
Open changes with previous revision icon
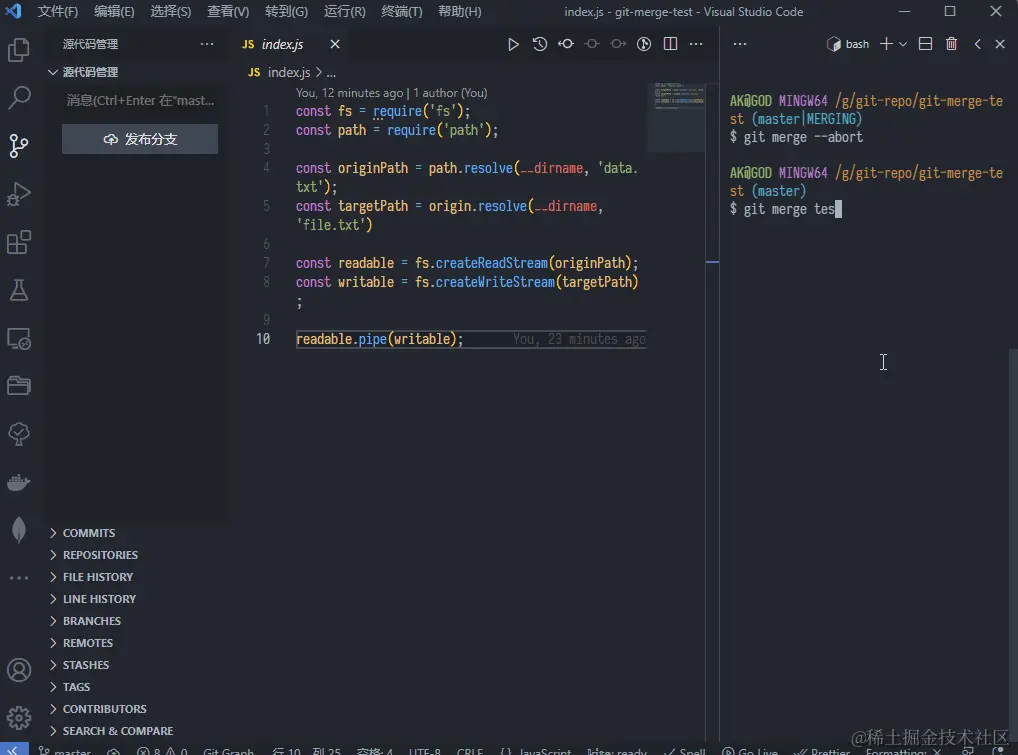(566, 44)
